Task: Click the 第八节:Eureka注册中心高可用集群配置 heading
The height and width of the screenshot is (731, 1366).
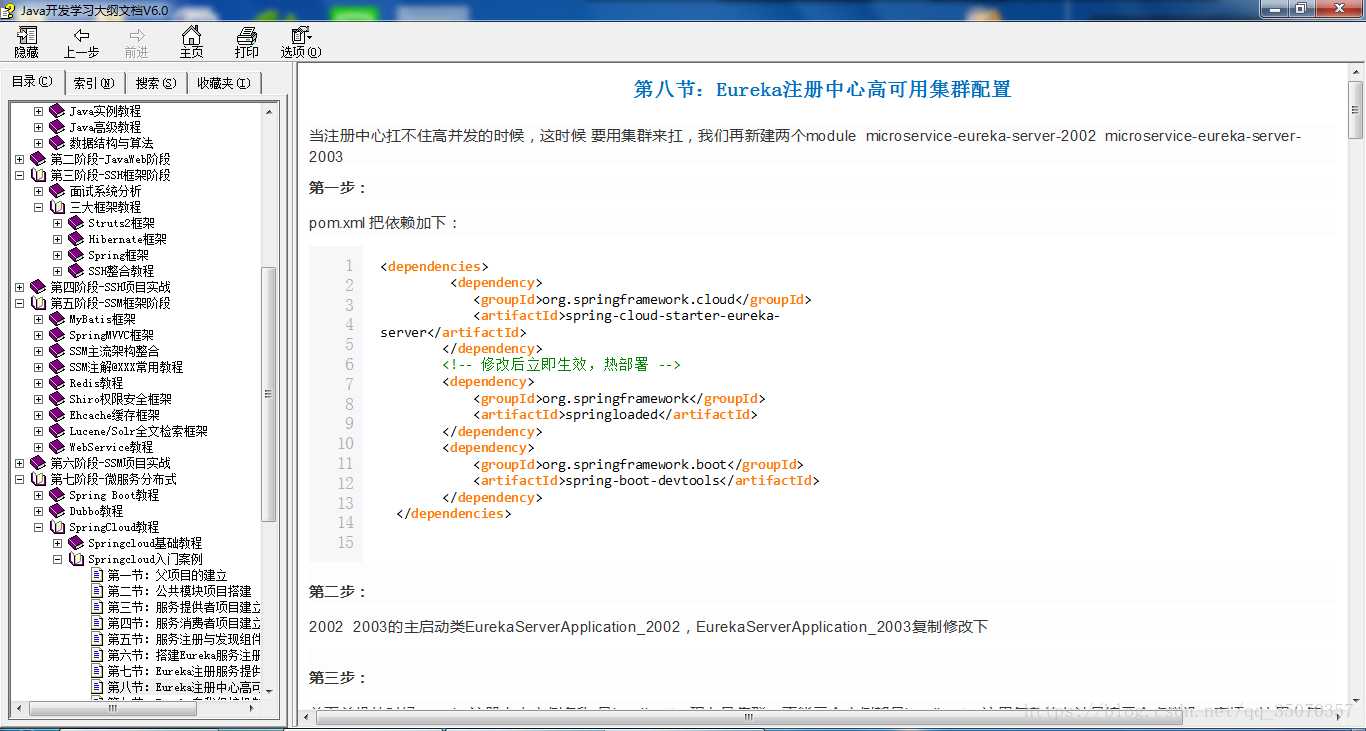Action: (x=822, y=90)
